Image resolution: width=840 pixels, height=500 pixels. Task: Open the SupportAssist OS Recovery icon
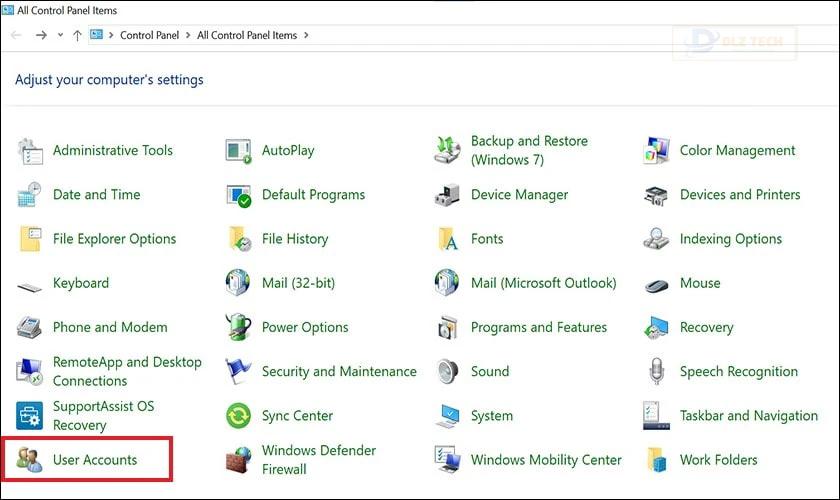[29, 416]
